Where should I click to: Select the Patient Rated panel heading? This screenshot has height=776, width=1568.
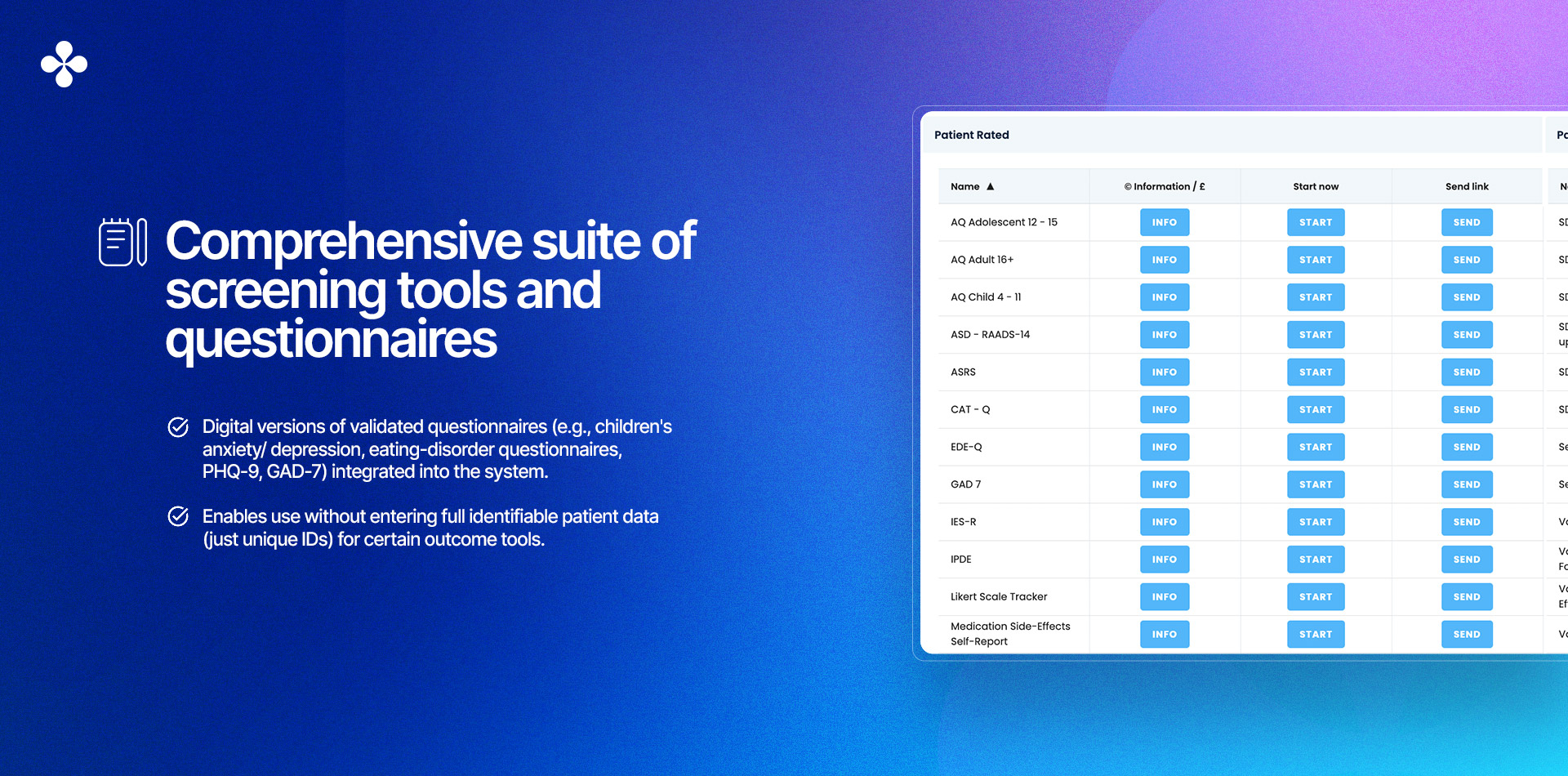(971, 135)
